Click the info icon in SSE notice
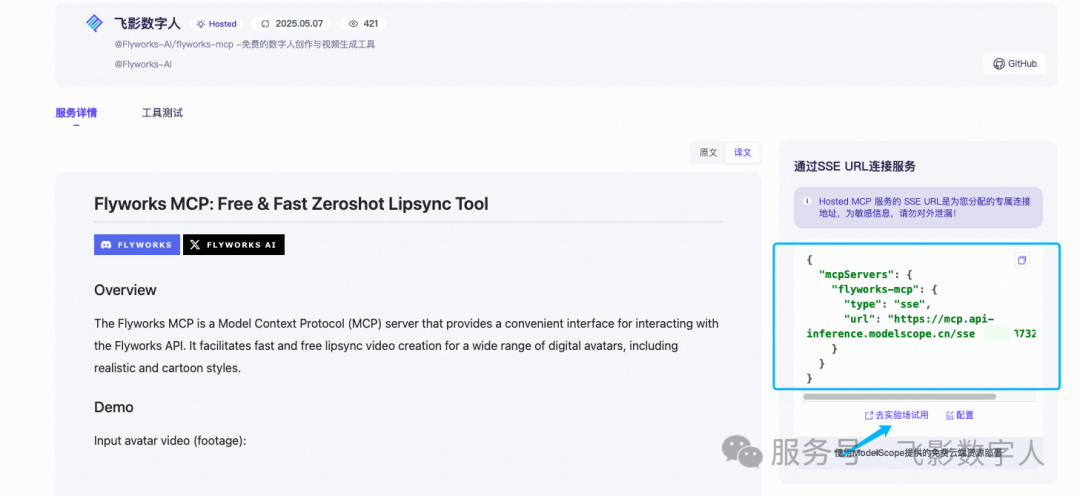This screenshot has height=496, width=1080. point(807,201)
